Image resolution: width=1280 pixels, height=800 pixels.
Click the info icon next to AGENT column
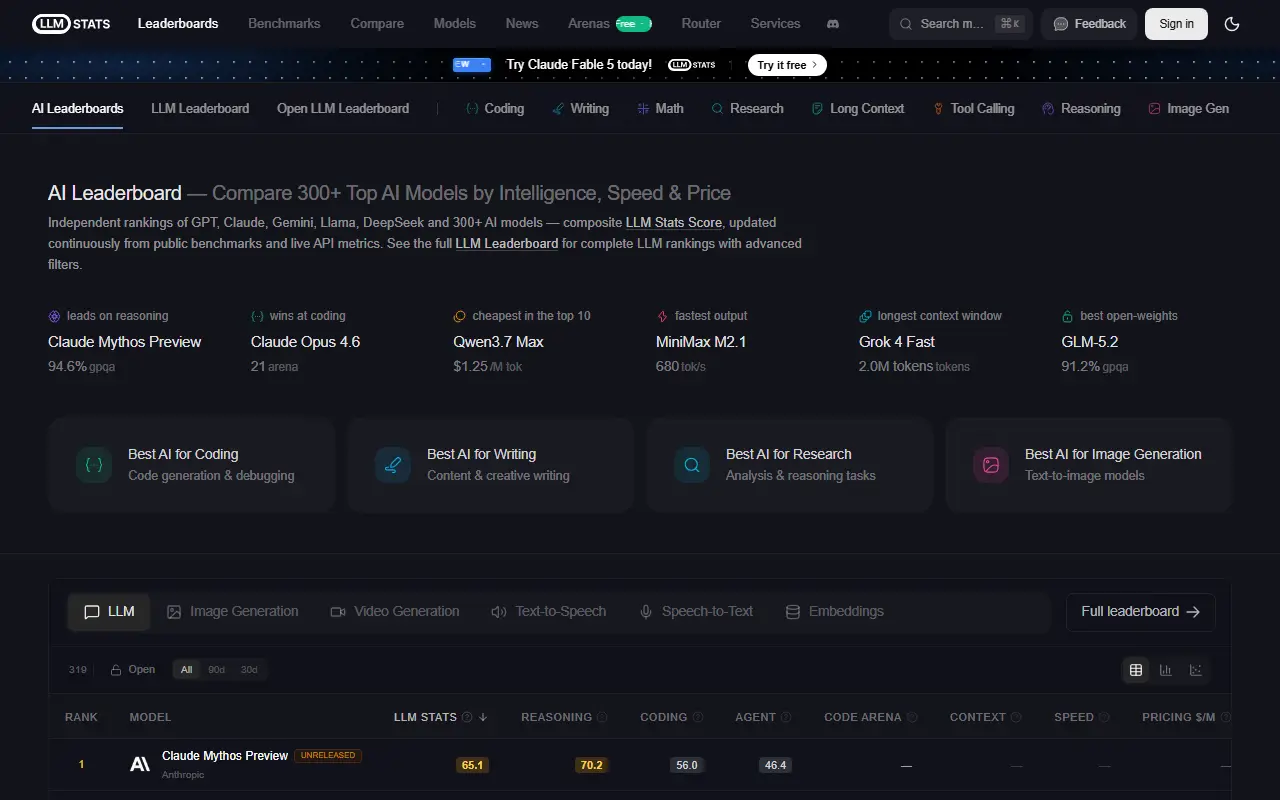786,717
